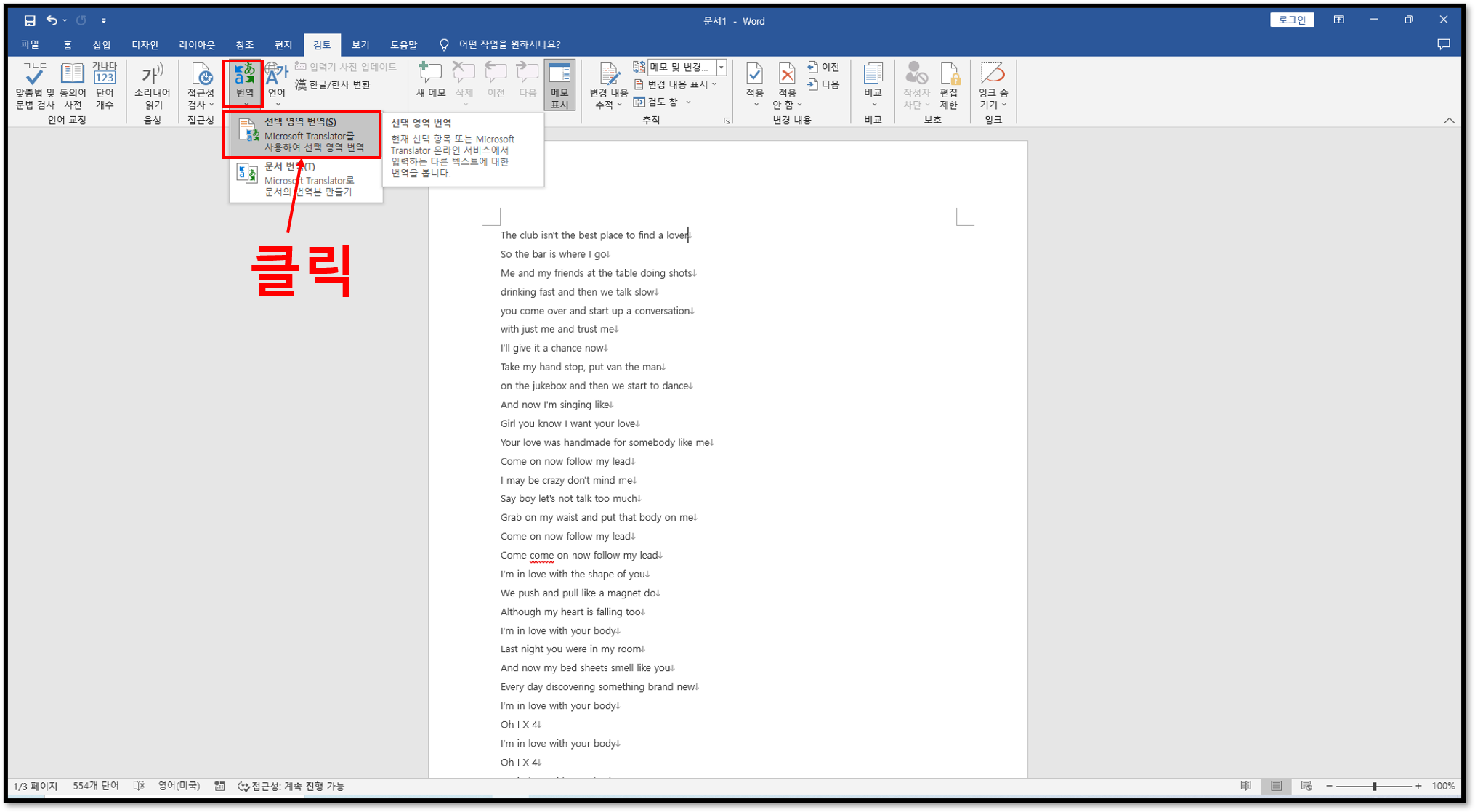Toggle Show Comments (메모 표시) button

[x=559, y=85]
